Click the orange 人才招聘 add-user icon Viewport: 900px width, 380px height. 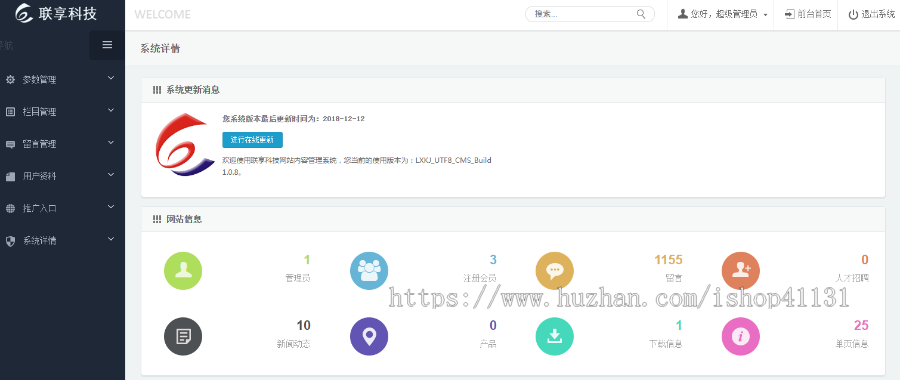coord(740,271)
